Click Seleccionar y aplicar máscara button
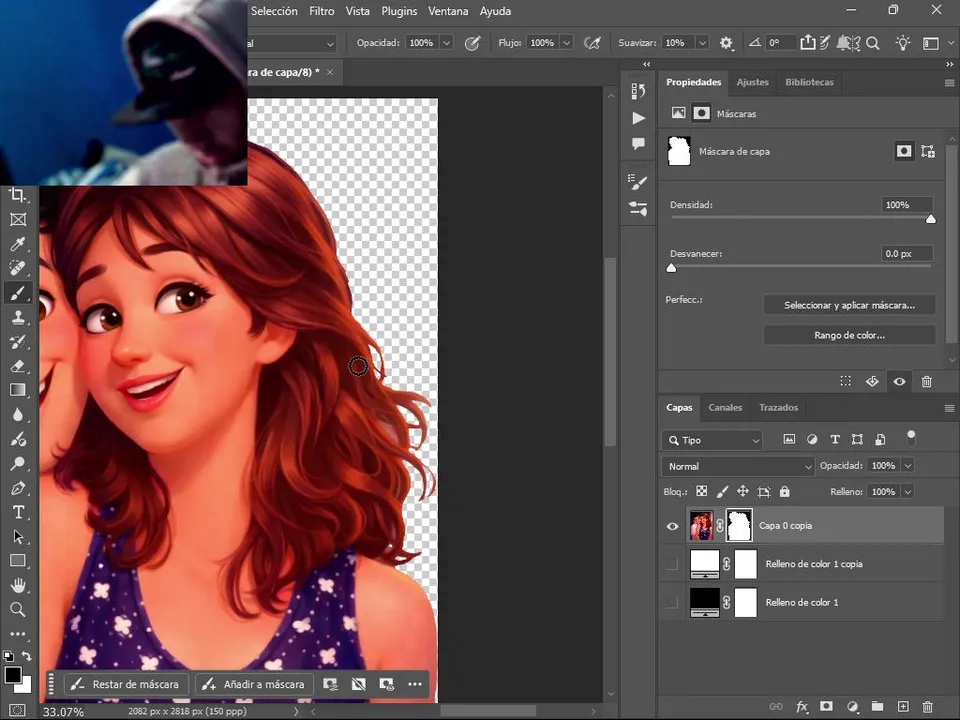 tap(849, 305)
